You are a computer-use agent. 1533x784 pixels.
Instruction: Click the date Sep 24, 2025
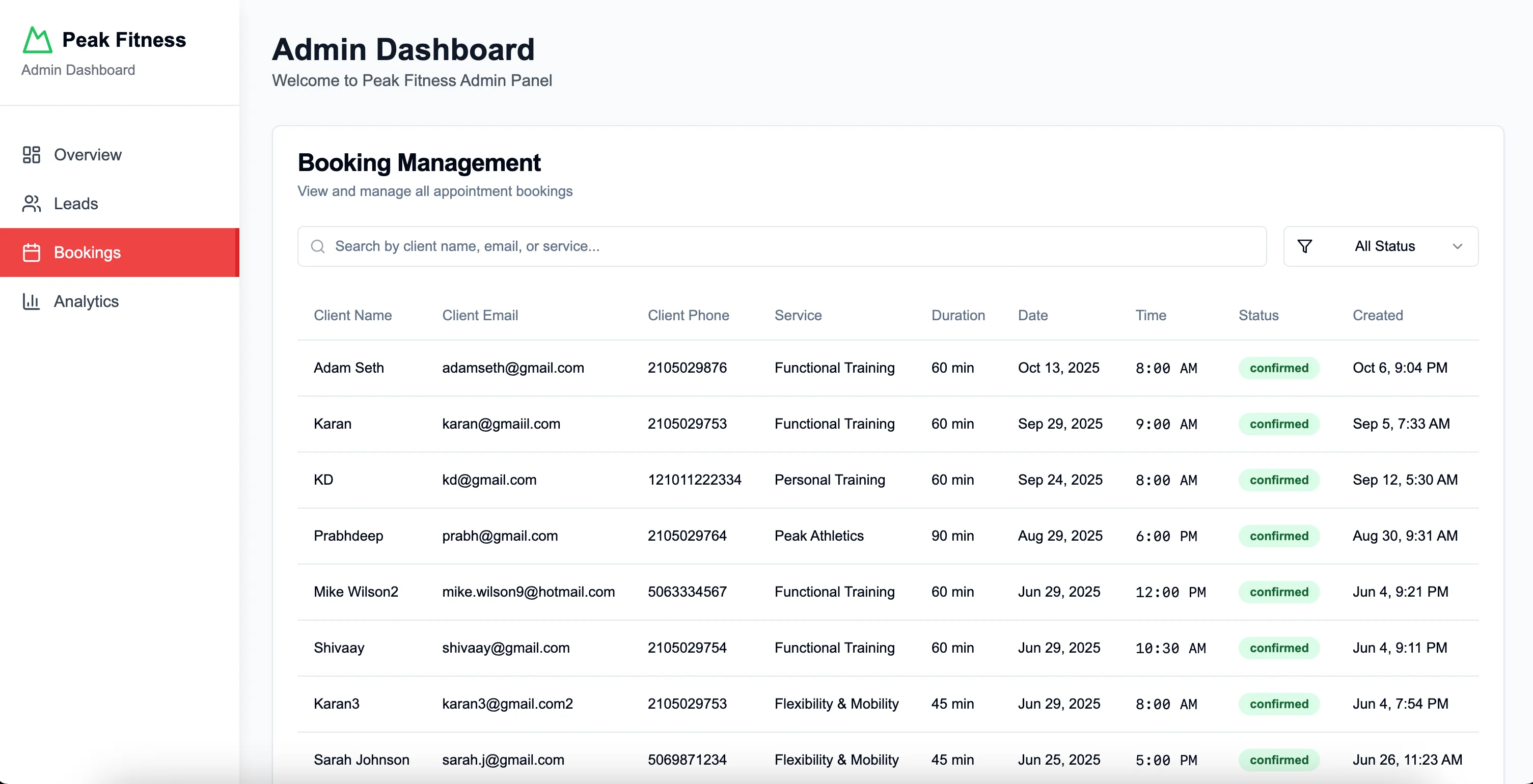1060,480
